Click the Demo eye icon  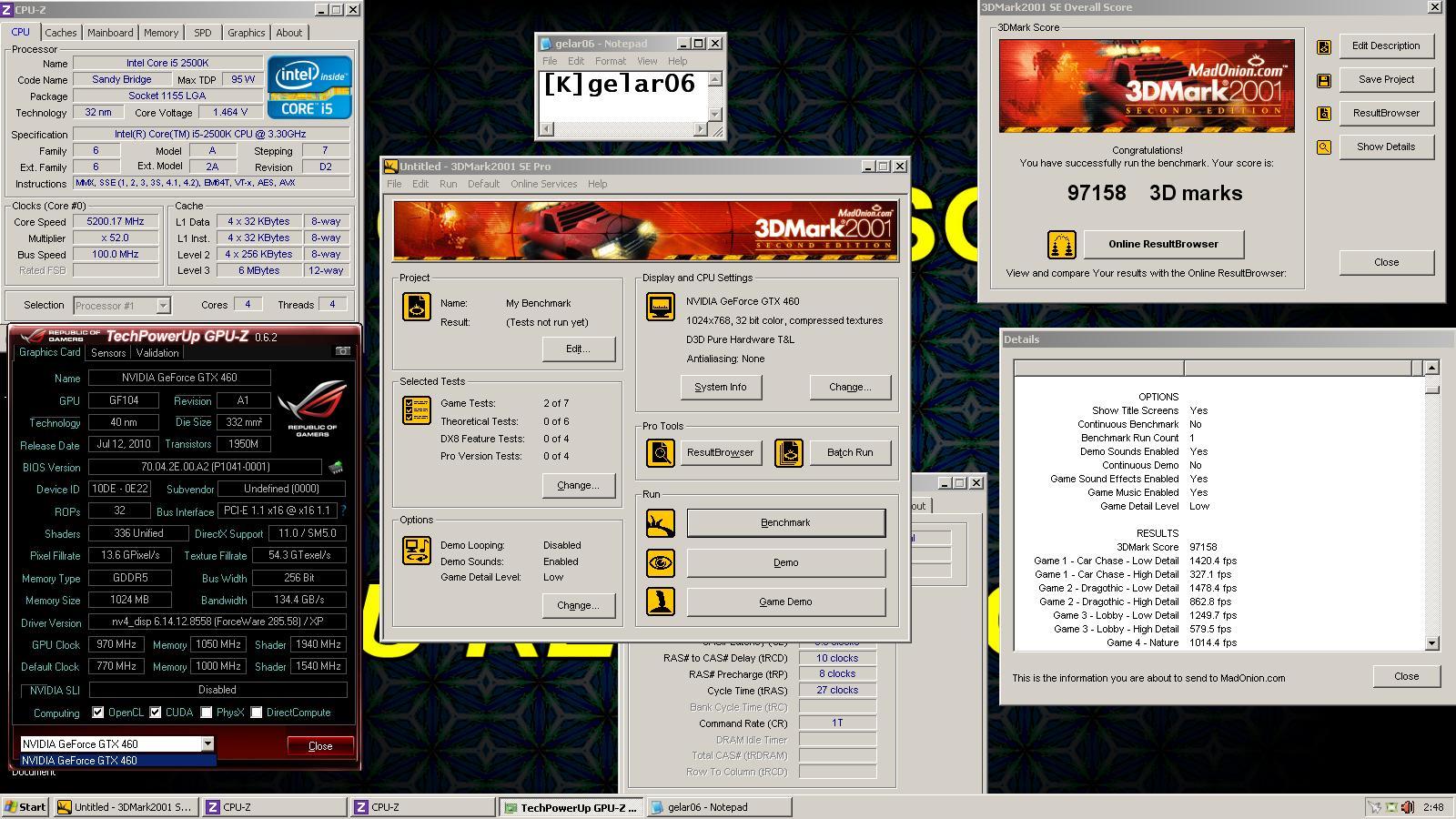point(661,562)
